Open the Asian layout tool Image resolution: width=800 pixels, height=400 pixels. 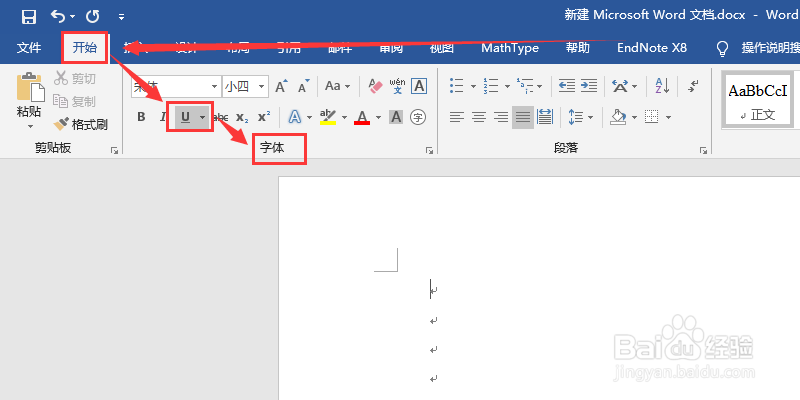click(620, 86)
